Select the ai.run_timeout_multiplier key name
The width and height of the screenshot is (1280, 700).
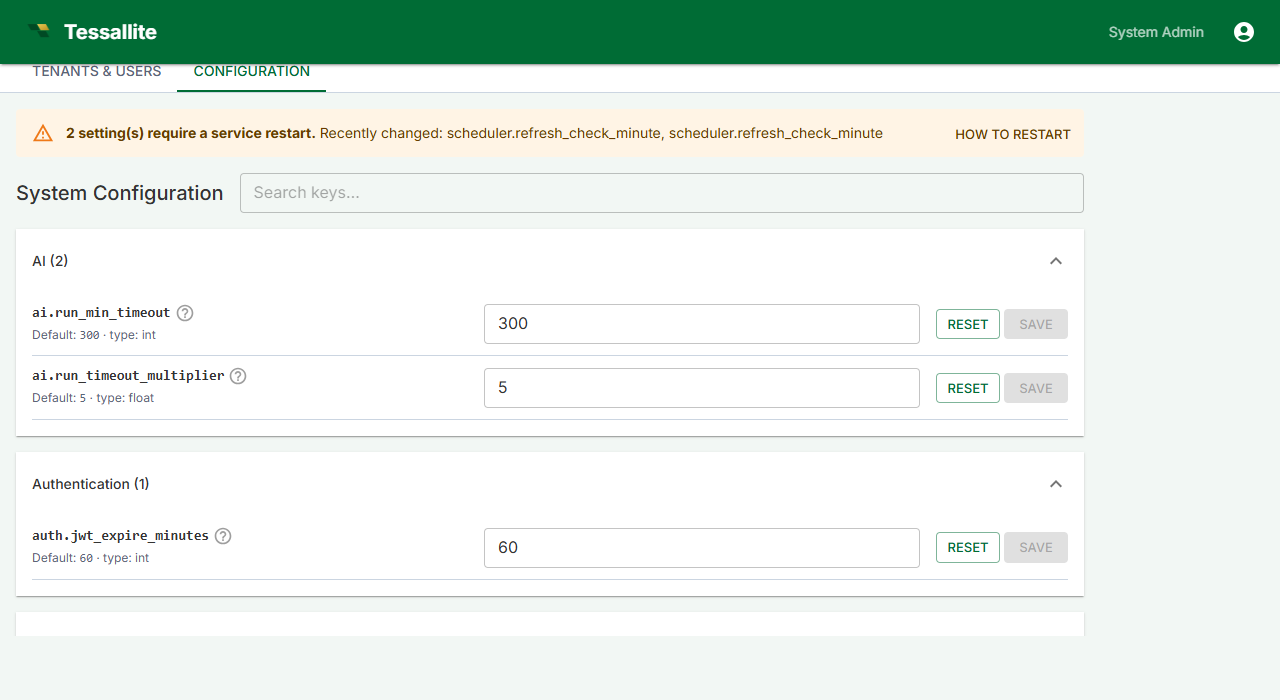click(x=128, y=376)
